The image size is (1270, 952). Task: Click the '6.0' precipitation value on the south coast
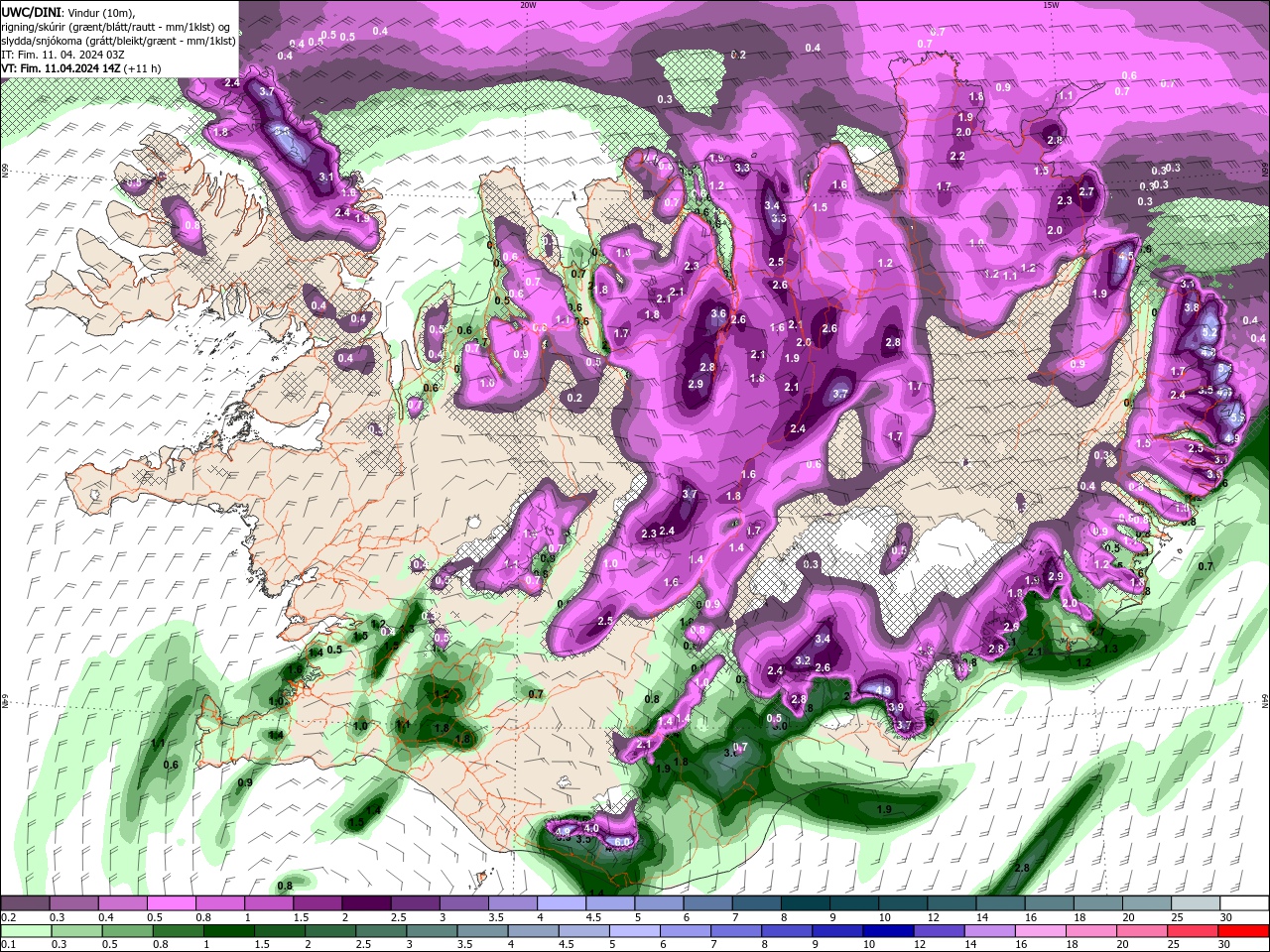622,842
